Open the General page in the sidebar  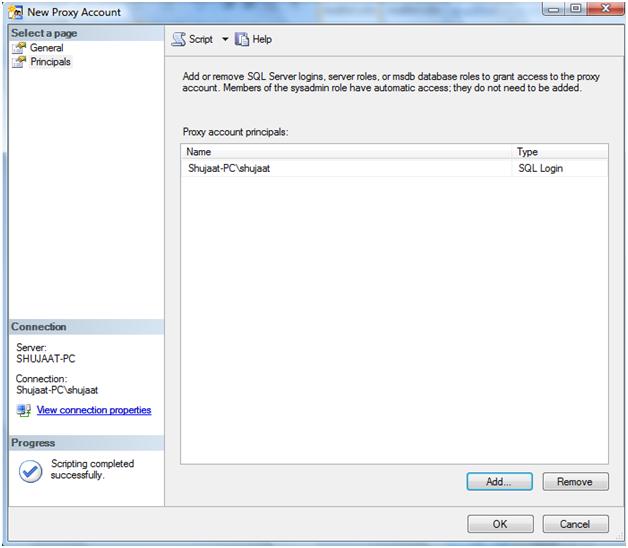click(x=46, y=48)
